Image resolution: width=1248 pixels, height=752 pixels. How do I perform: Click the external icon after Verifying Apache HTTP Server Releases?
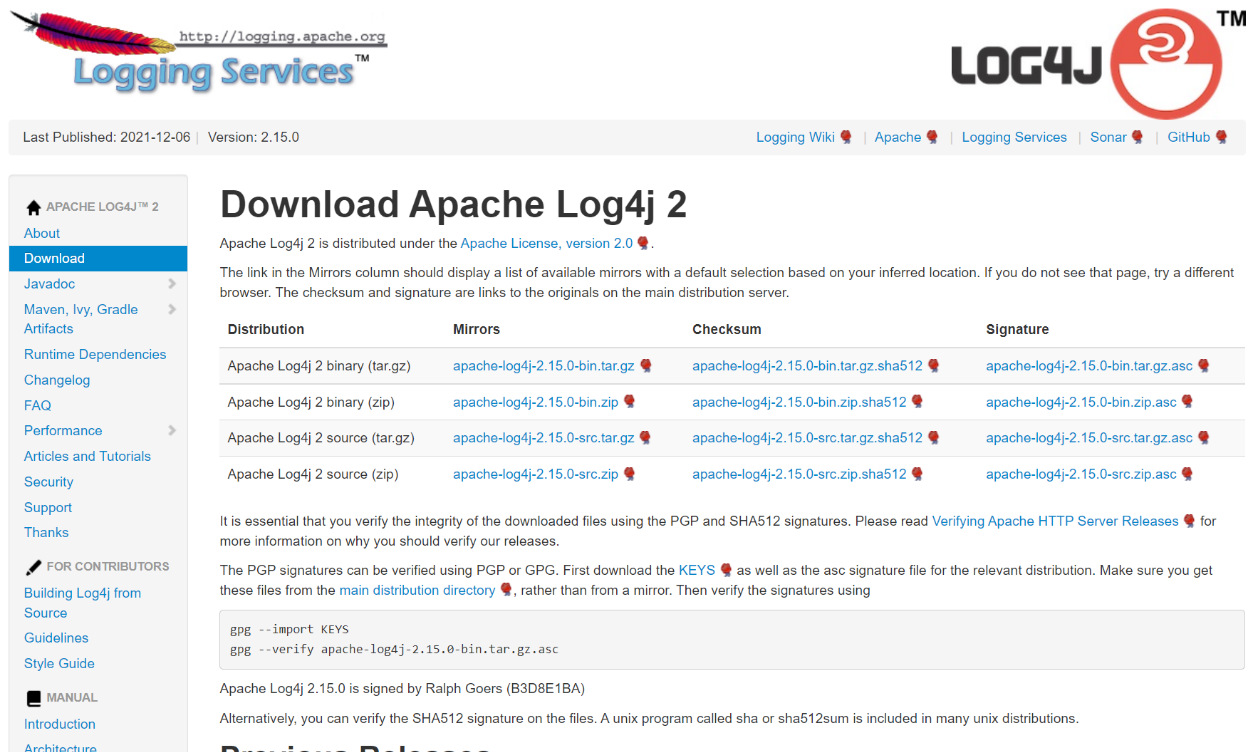coord(1189,521)
